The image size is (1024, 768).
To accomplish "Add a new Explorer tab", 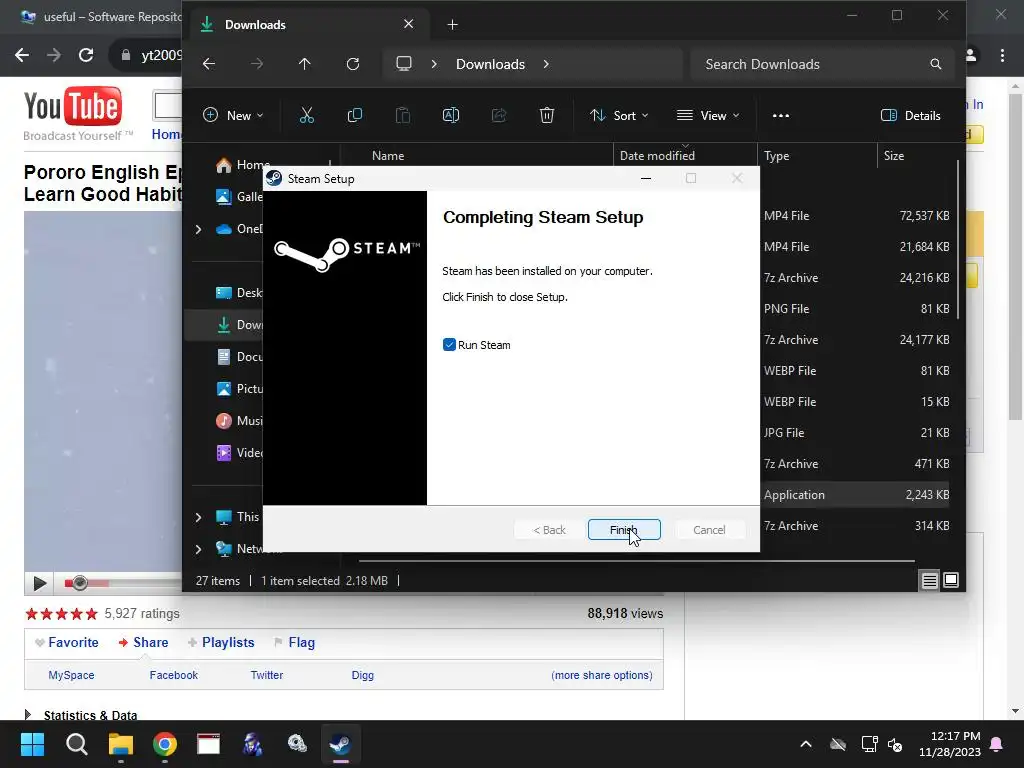I will click(452, 25).
